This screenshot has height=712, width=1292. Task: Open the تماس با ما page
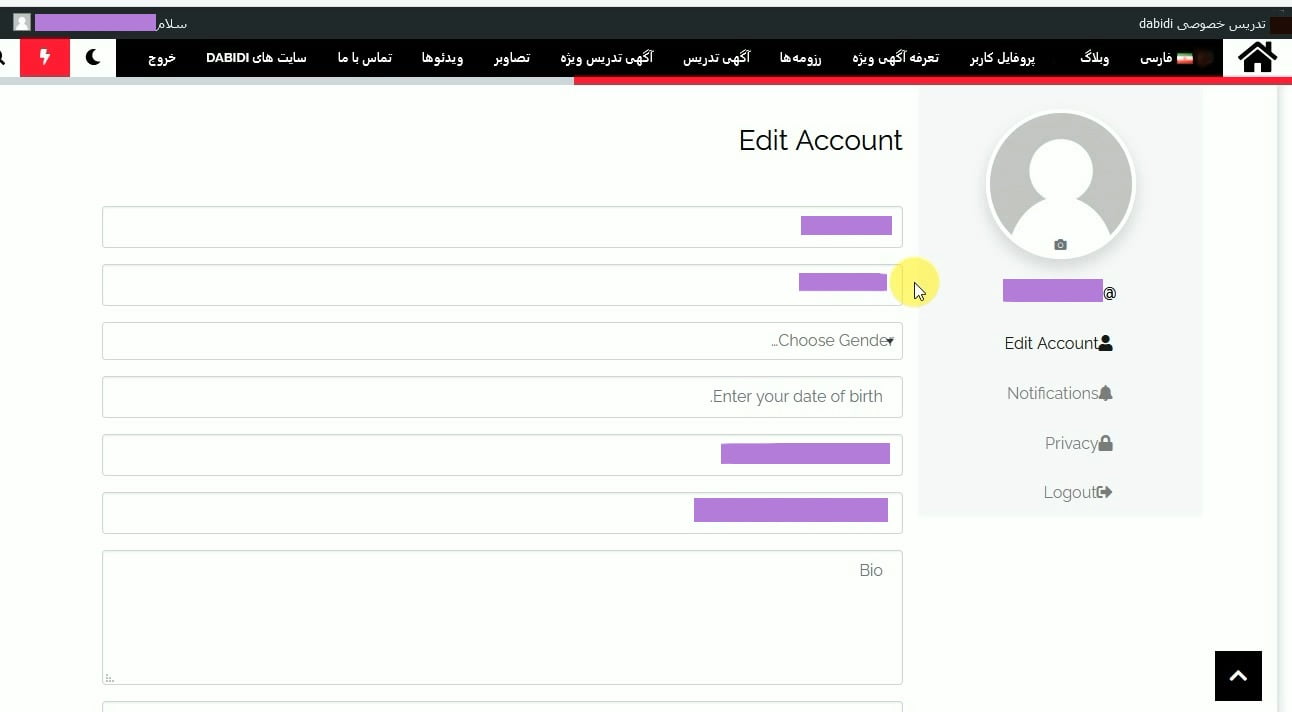364,58
